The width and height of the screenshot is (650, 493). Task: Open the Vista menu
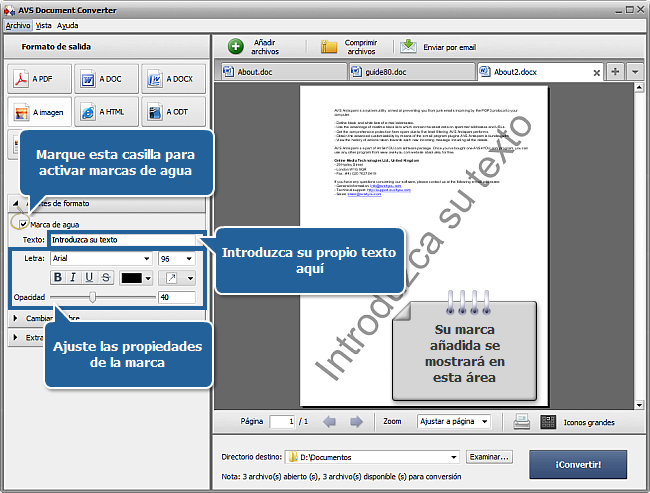(x=44, y=25)
